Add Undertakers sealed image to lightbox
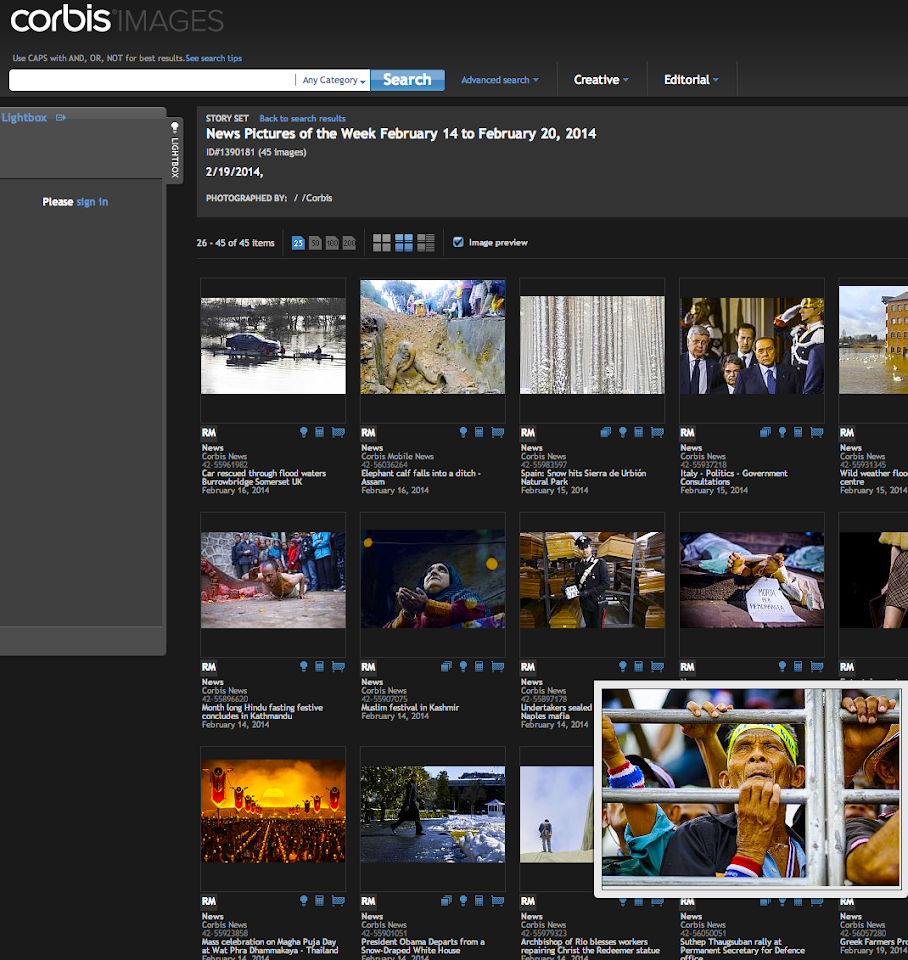Viewport: 908px width, 960px height. pyautogui.click(x=623, y=667)
